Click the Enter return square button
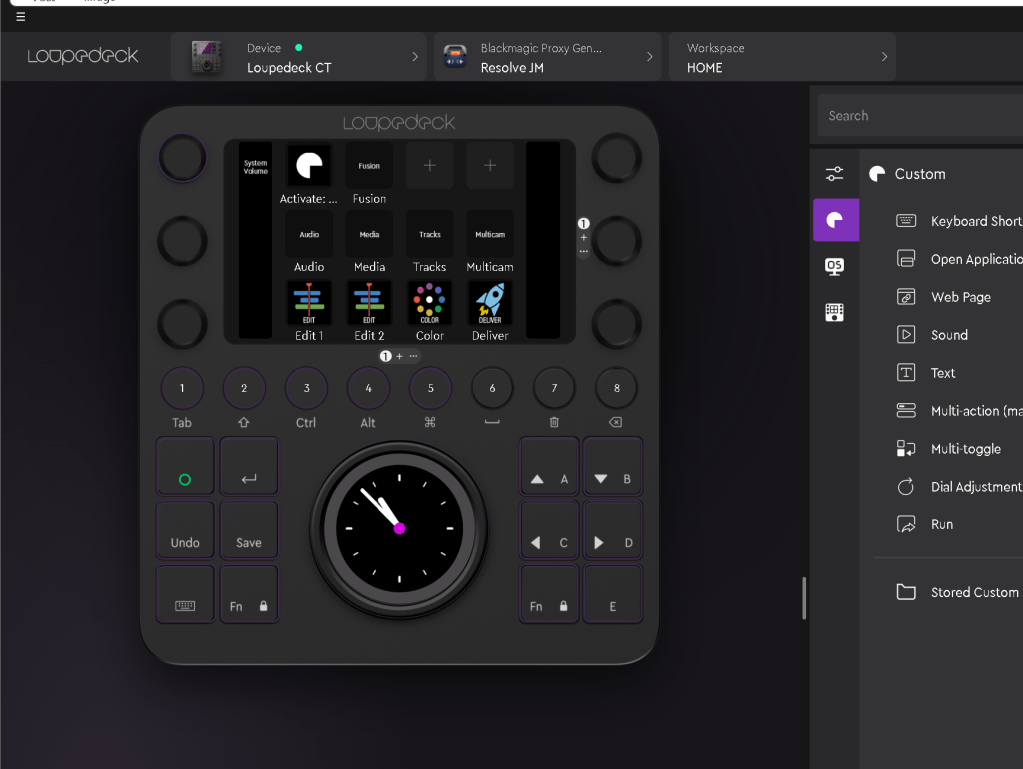The width and height of the screenshot is (1023, 769). (249, 466)
